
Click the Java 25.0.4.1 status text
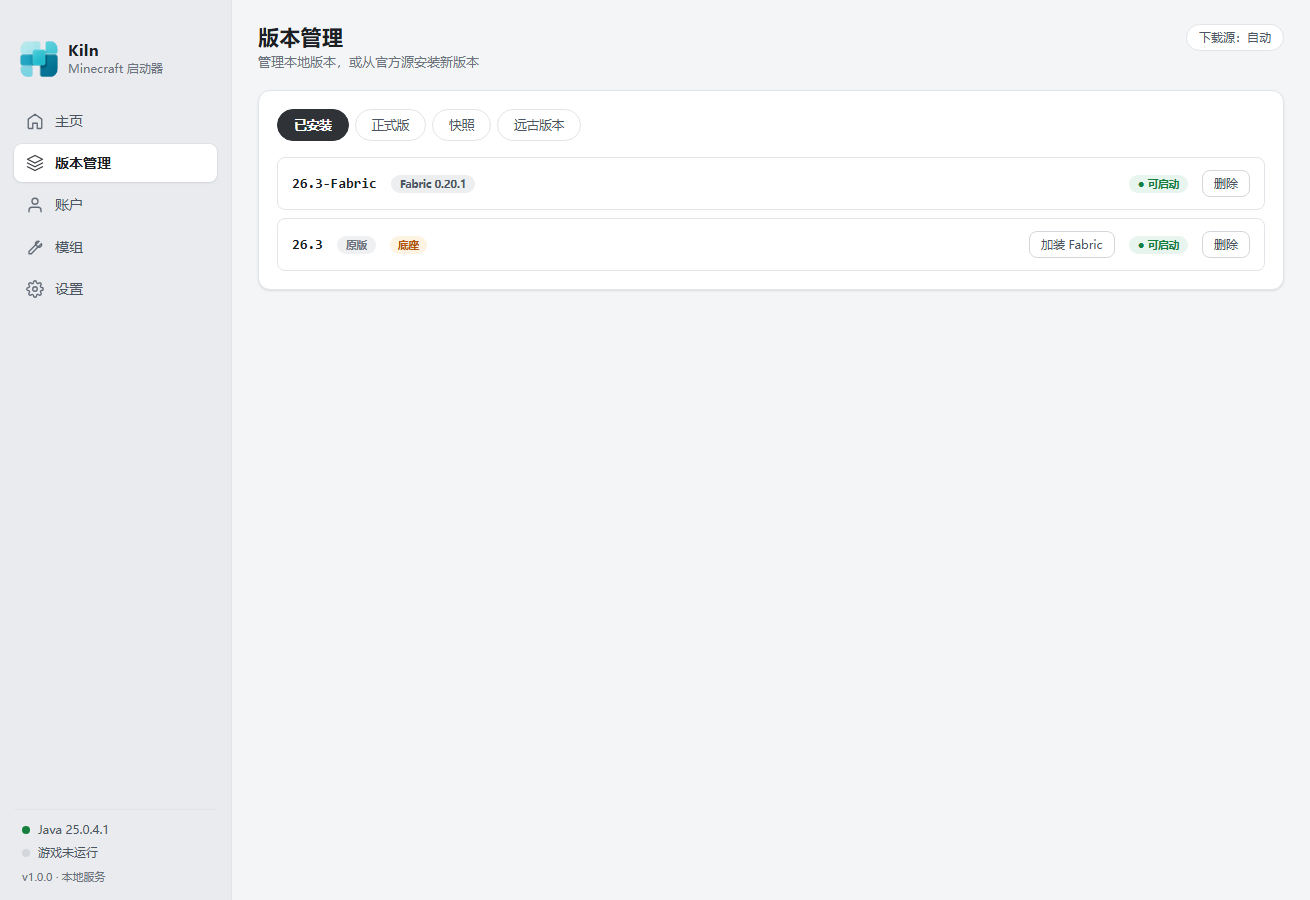coord(73,830)
